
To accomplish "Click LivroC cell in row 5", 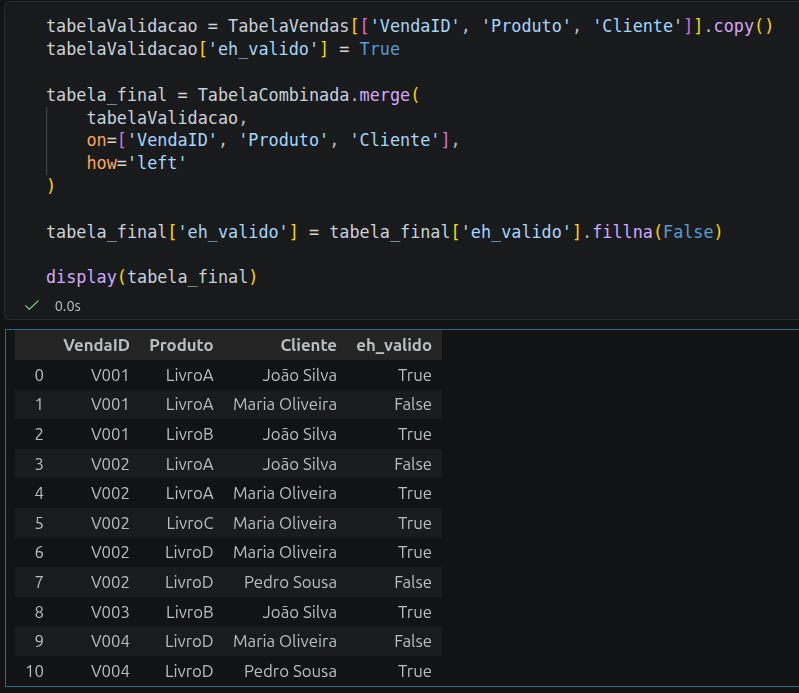I will point(190,523).
